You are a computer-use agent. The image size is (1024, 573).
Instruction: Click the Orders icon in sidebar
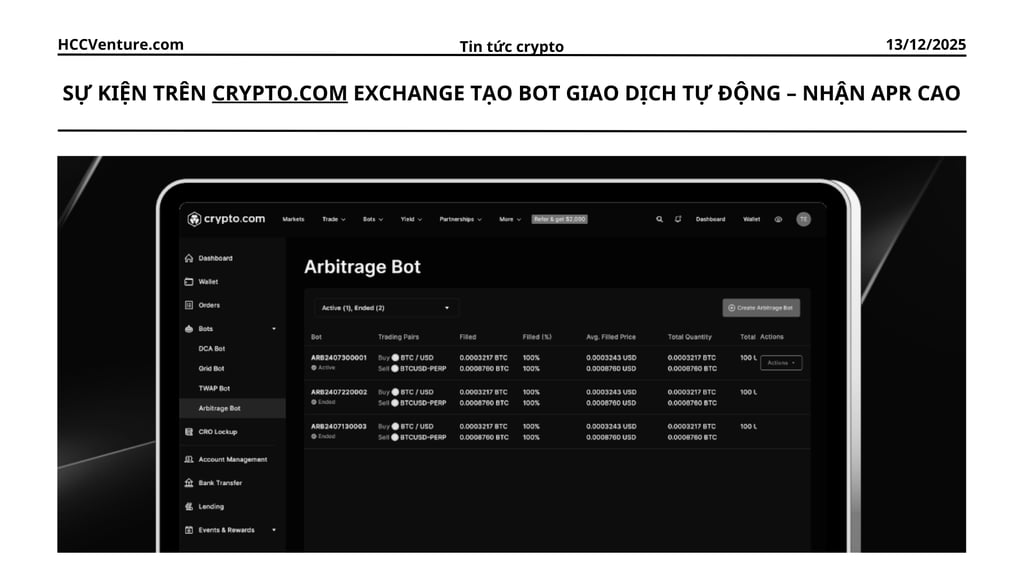tap(189, 305)
